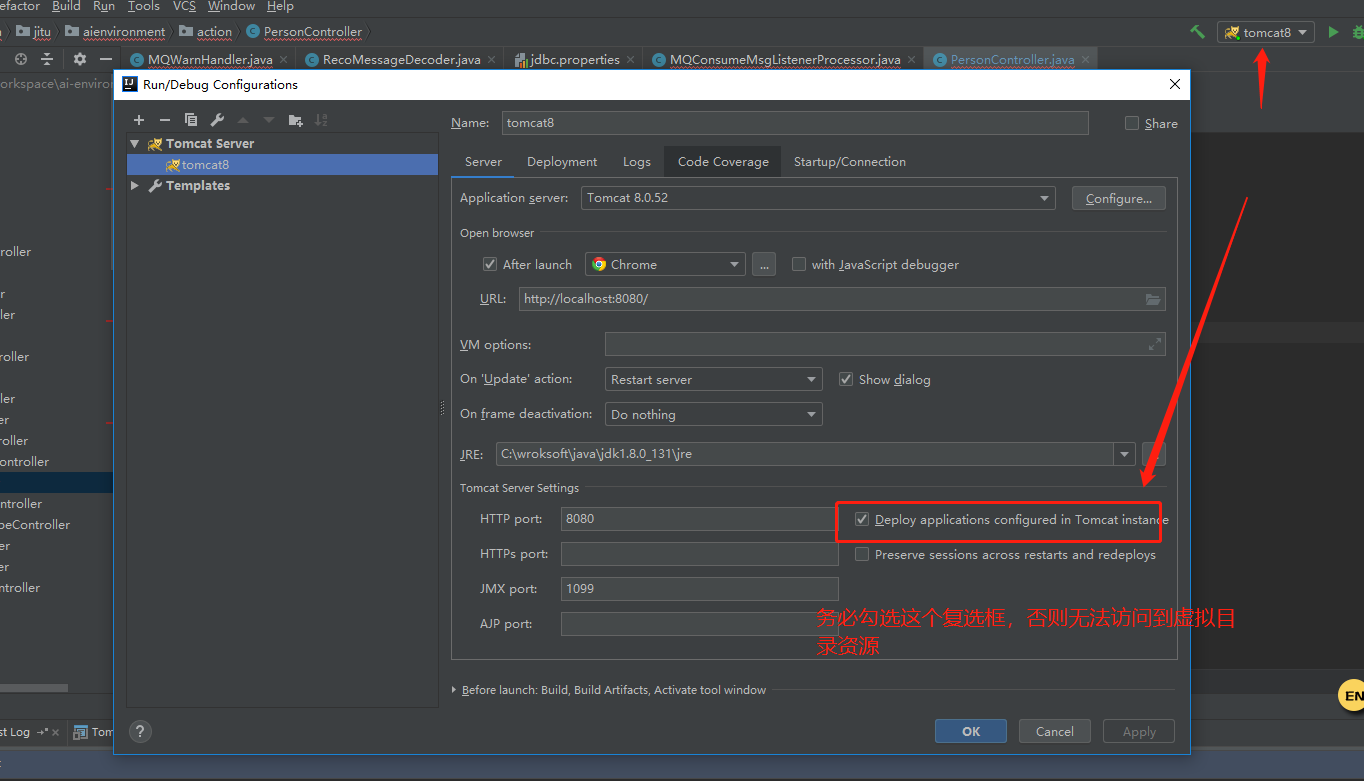Screen dimensions: 1364x781
Task: Open the Build menu
Action: point(66,6)
